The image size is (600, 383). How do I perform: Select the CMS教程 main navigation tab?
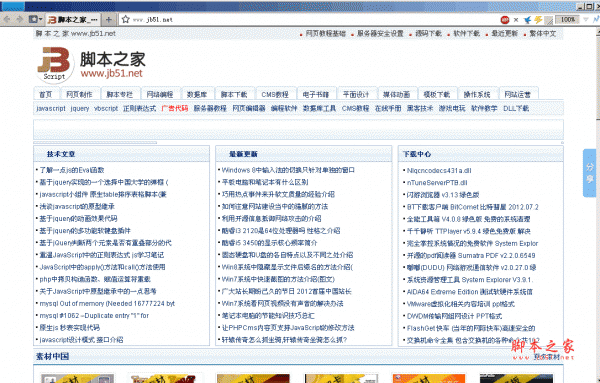pyautogui.click(x=275, y=94)
